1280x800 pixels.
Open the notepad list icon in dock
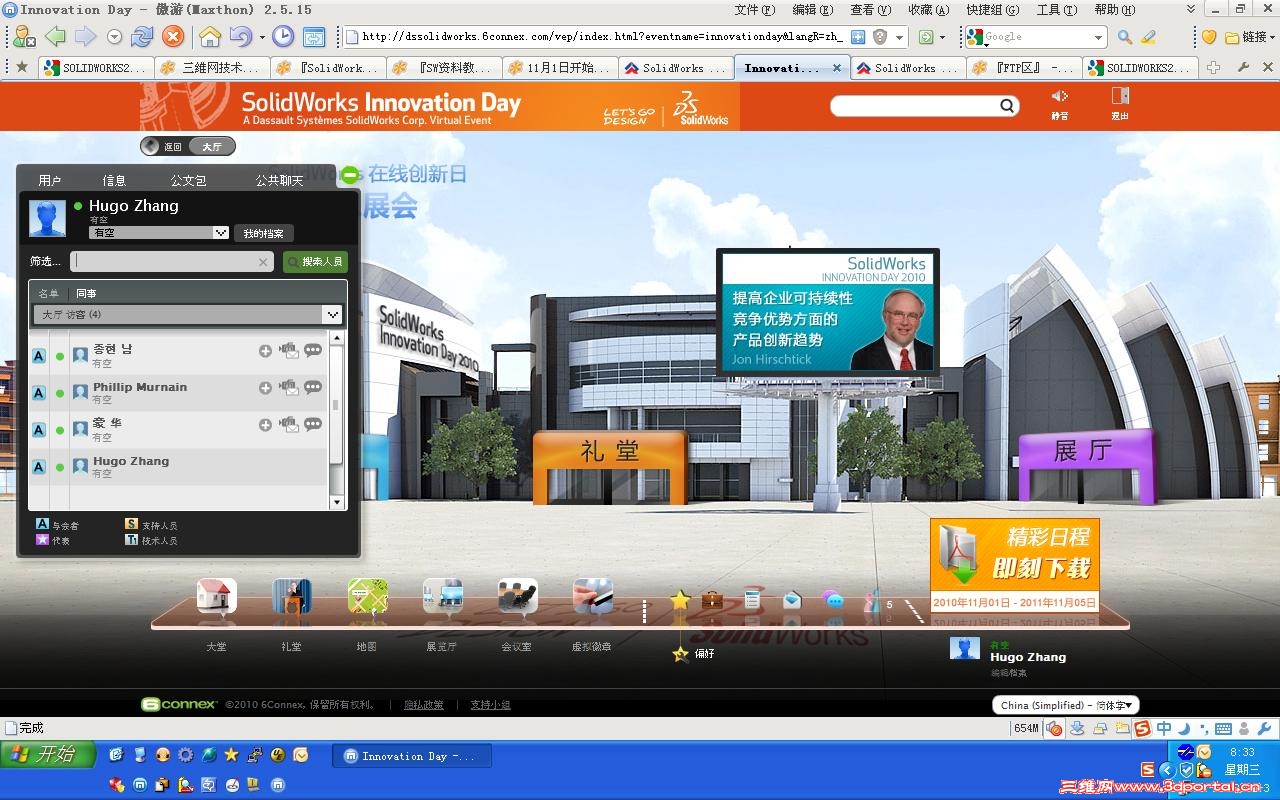click(x=752, y=600)
